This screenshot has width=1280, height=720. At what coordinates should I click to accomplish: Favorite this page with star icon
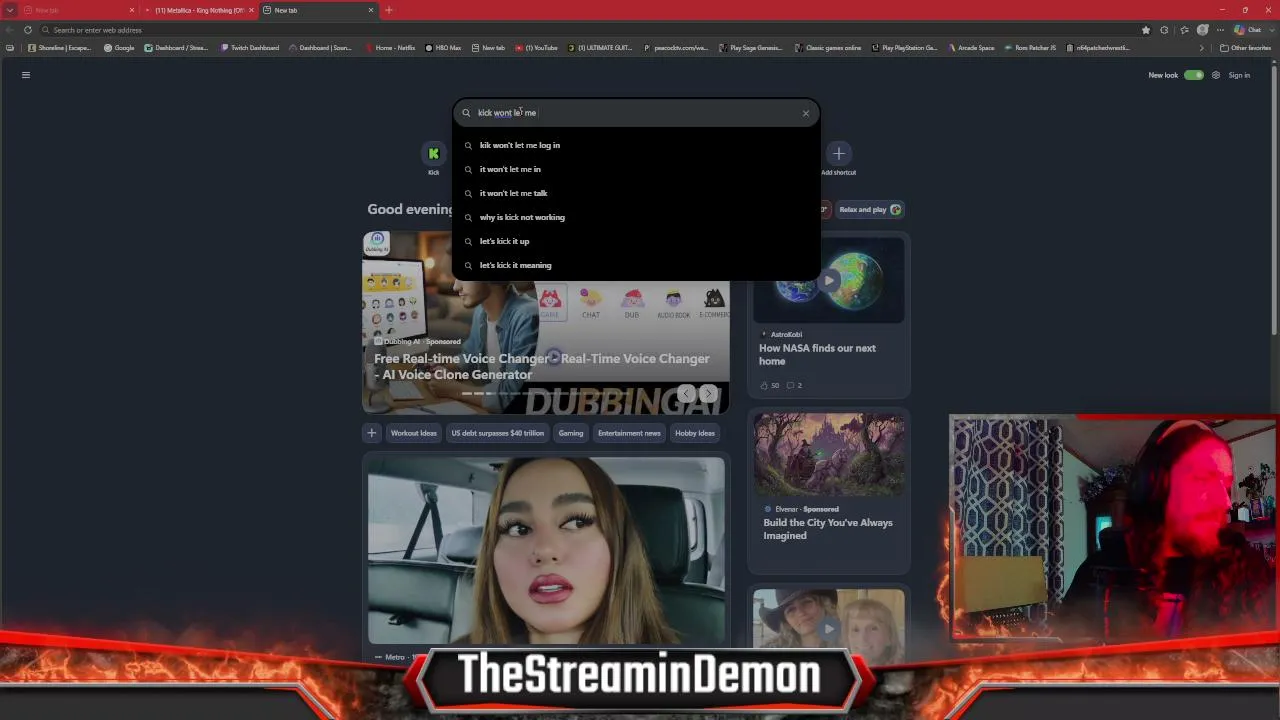point(1146,30)
